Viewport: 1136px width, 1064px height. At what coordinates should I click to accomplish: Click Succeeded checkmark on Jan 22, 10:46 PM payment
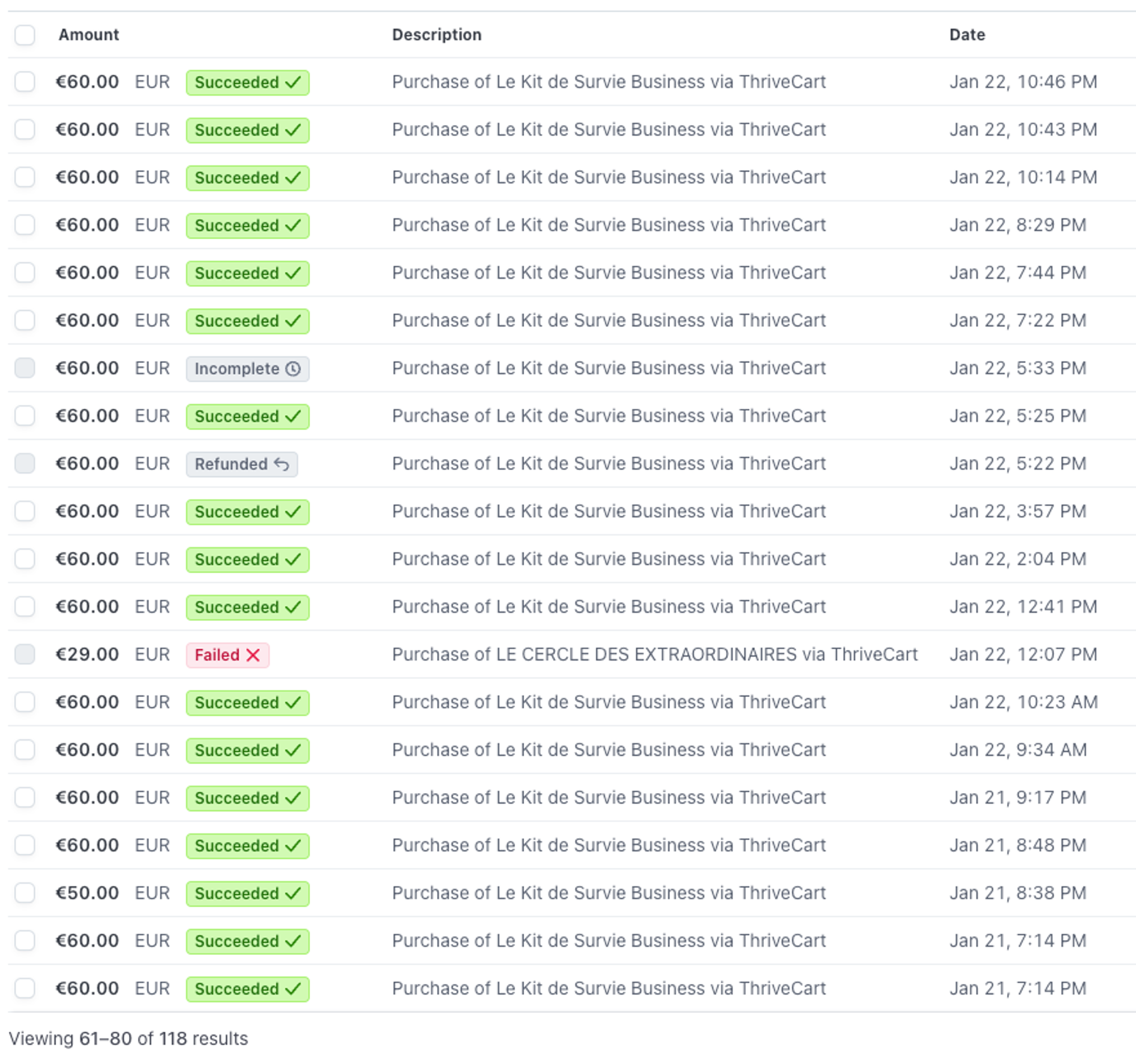[x=293, y=82]
